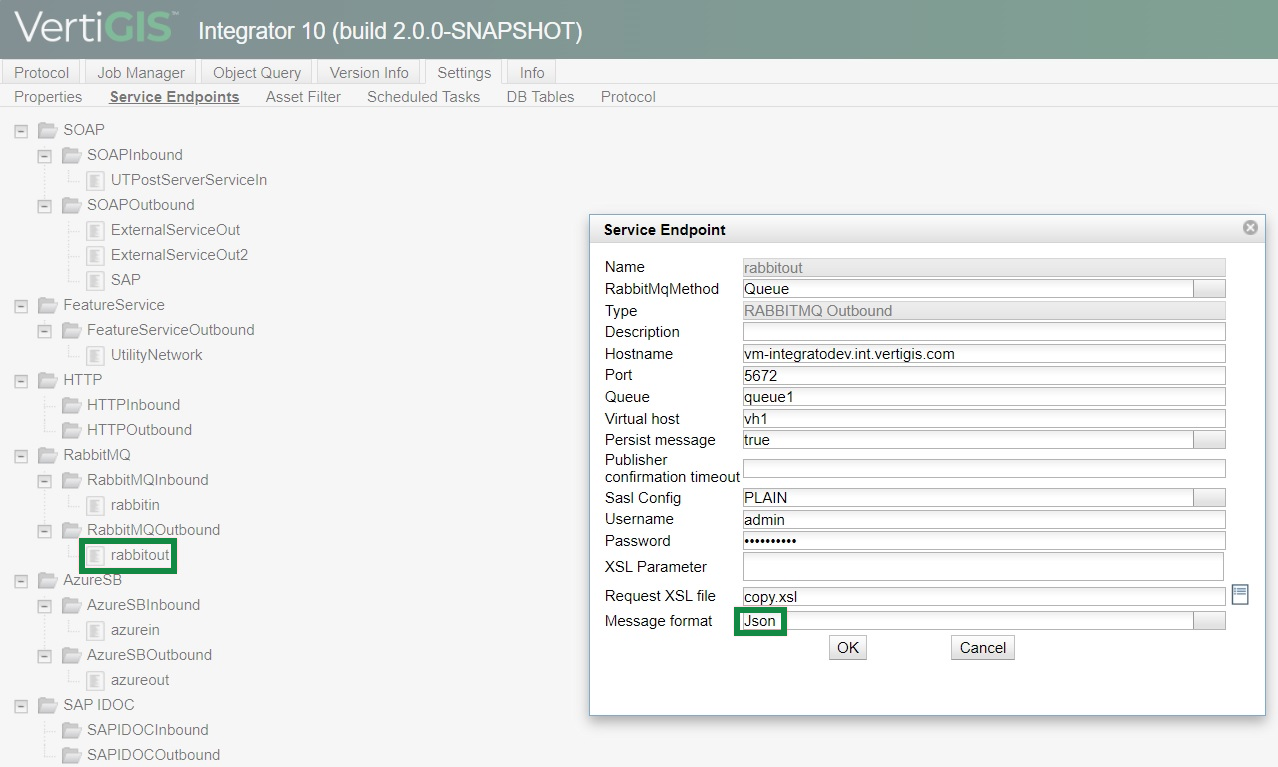Image resolution: width=1278 pixels, height=767 pixels.
Task: Click the HTTPInbound folder icon
Action: coord(71,405)
